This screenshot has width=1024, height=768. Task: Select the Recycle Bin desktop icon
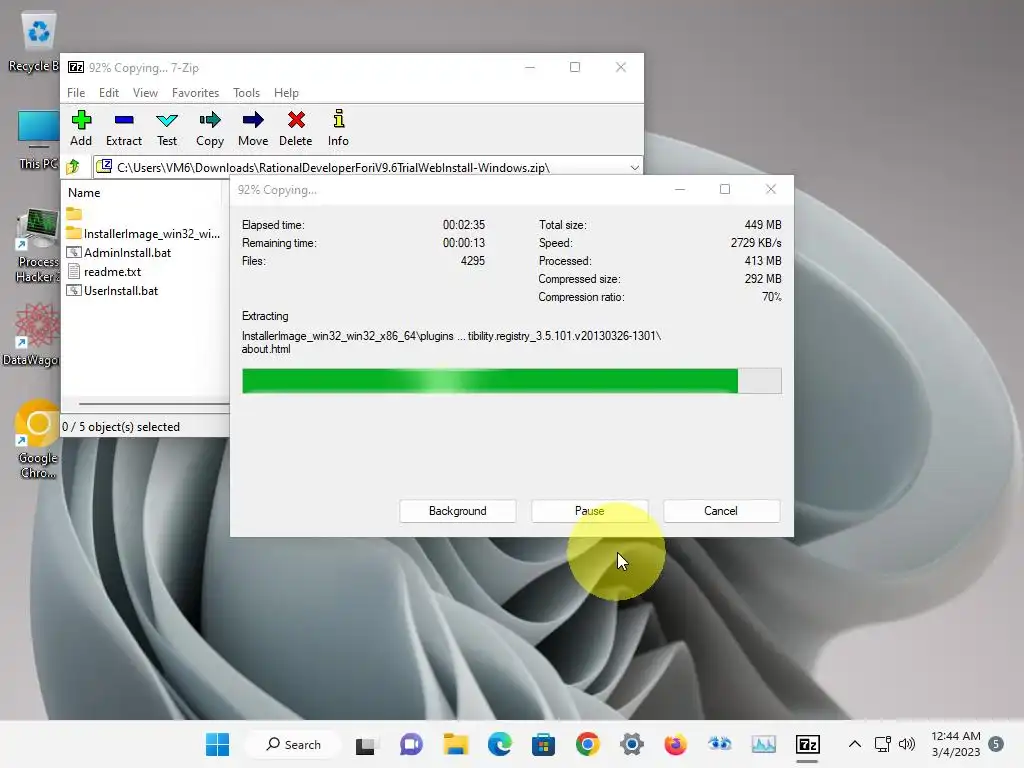click(x=34, y=42)
